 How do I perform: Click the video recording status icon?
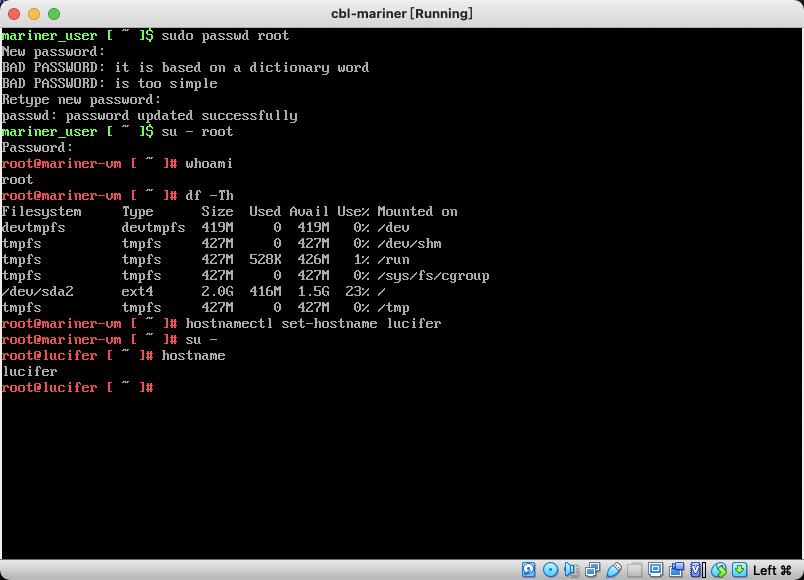coord(677,570)
